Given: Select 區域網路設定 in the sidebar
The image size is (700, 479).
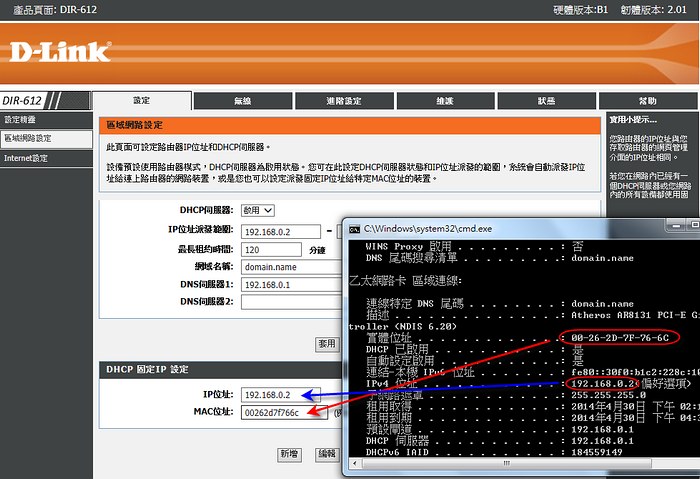Looking at the screenshot, I should click(x=28, y=138).
